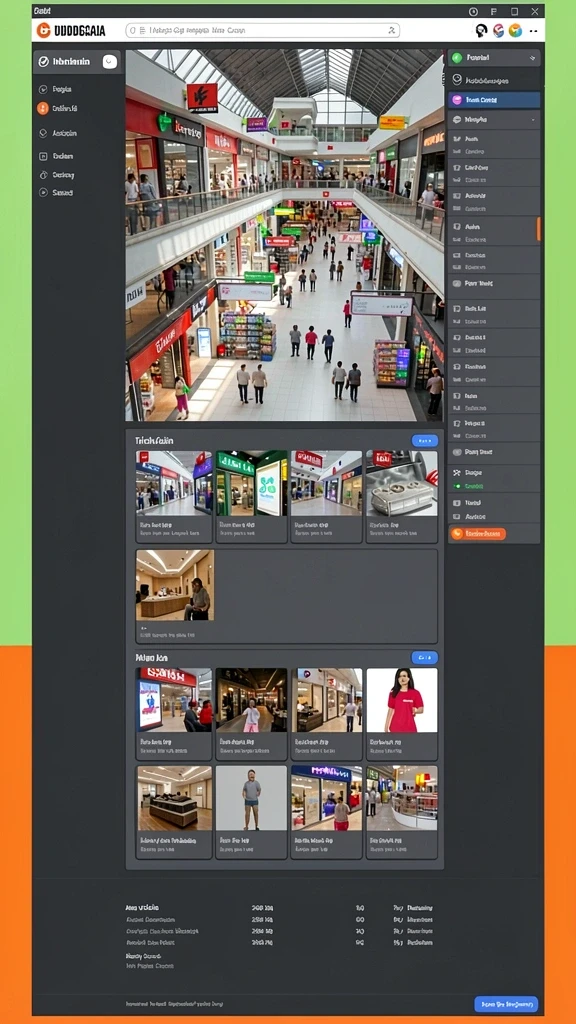Click the green status dot in the right panel
576x1024 pixels.
click(x=456, y=487)
